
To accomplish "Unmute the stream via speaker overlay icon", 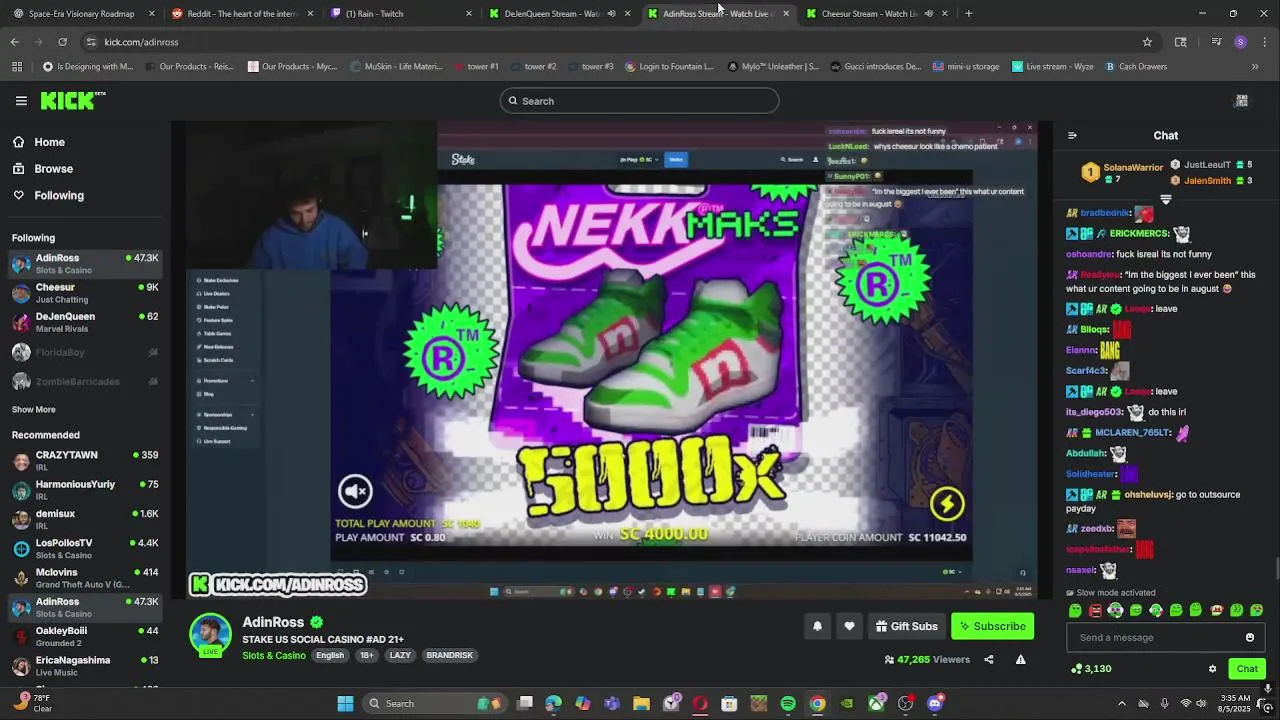I will pyautogui.click(x=355, y=491).
